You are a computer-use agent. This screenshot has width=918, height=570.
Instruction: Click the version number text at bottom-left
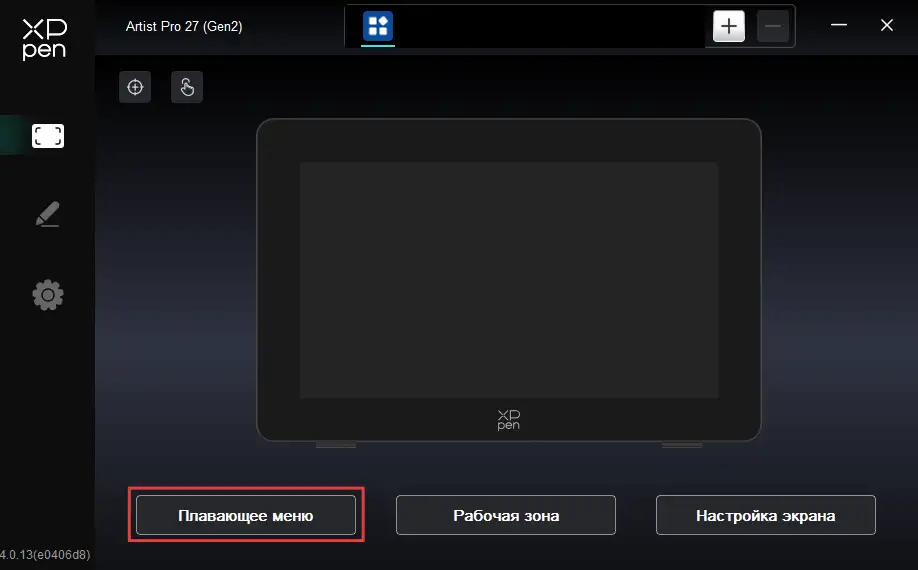(x=45, y=554)
